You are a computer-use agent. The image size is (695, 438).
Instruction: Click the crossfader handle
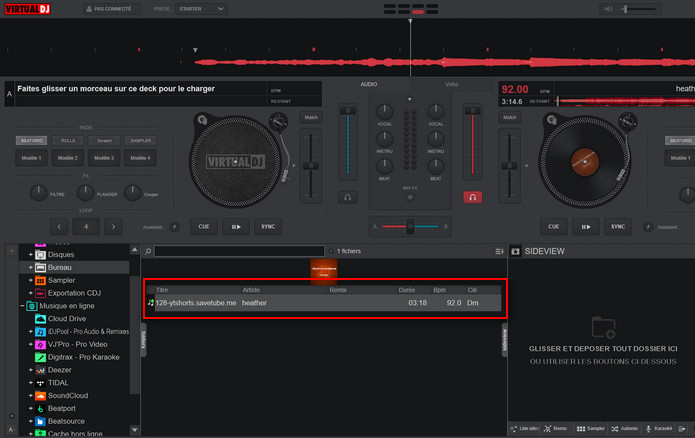click(x=410, y=227)
